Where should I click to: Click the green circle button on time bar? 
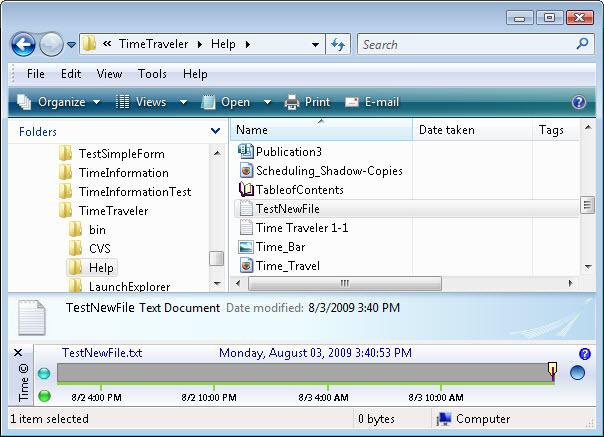click(44, 396)
